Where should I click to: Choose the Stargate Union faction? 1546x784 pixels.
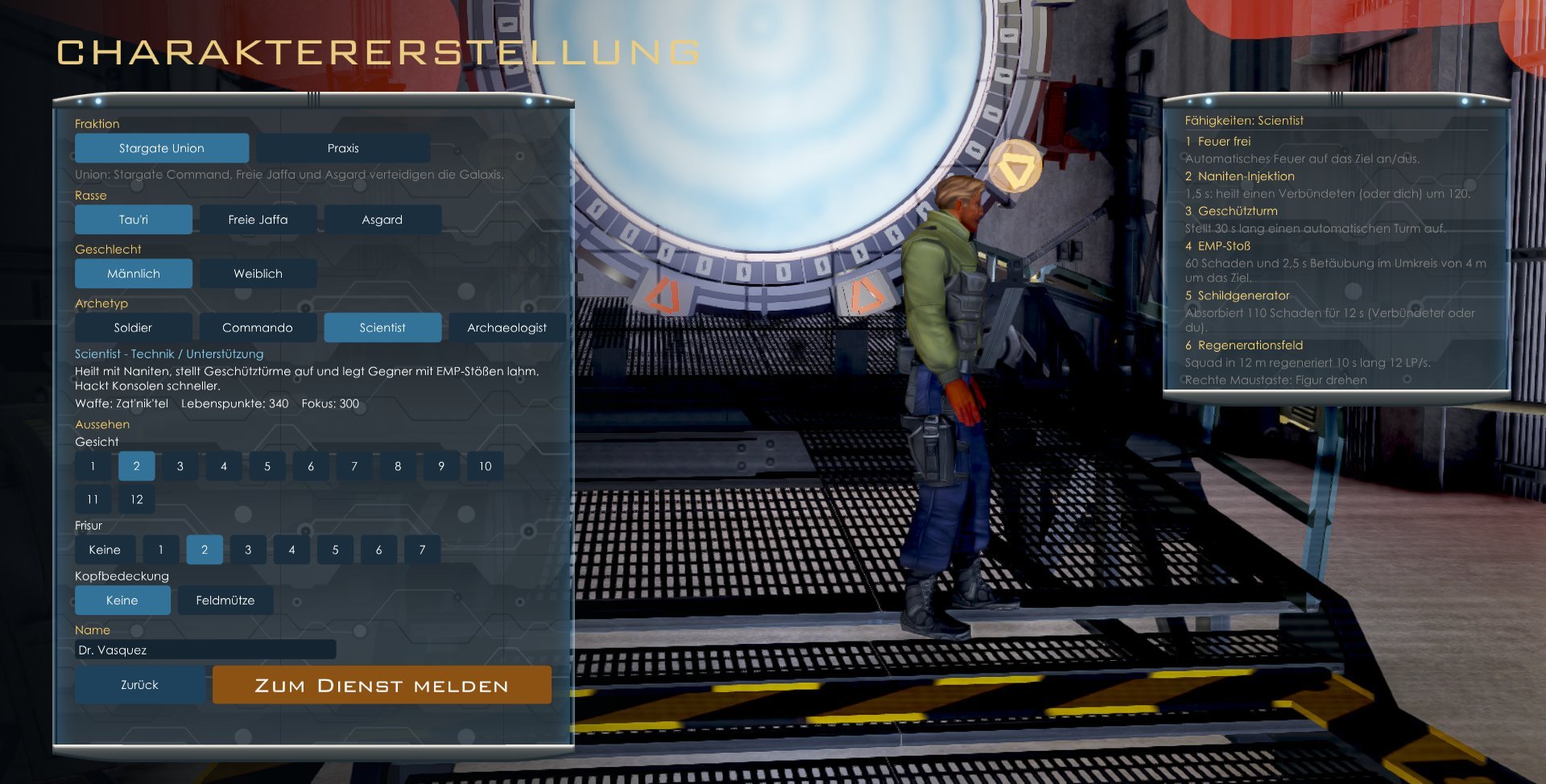(x=162, y=148)
